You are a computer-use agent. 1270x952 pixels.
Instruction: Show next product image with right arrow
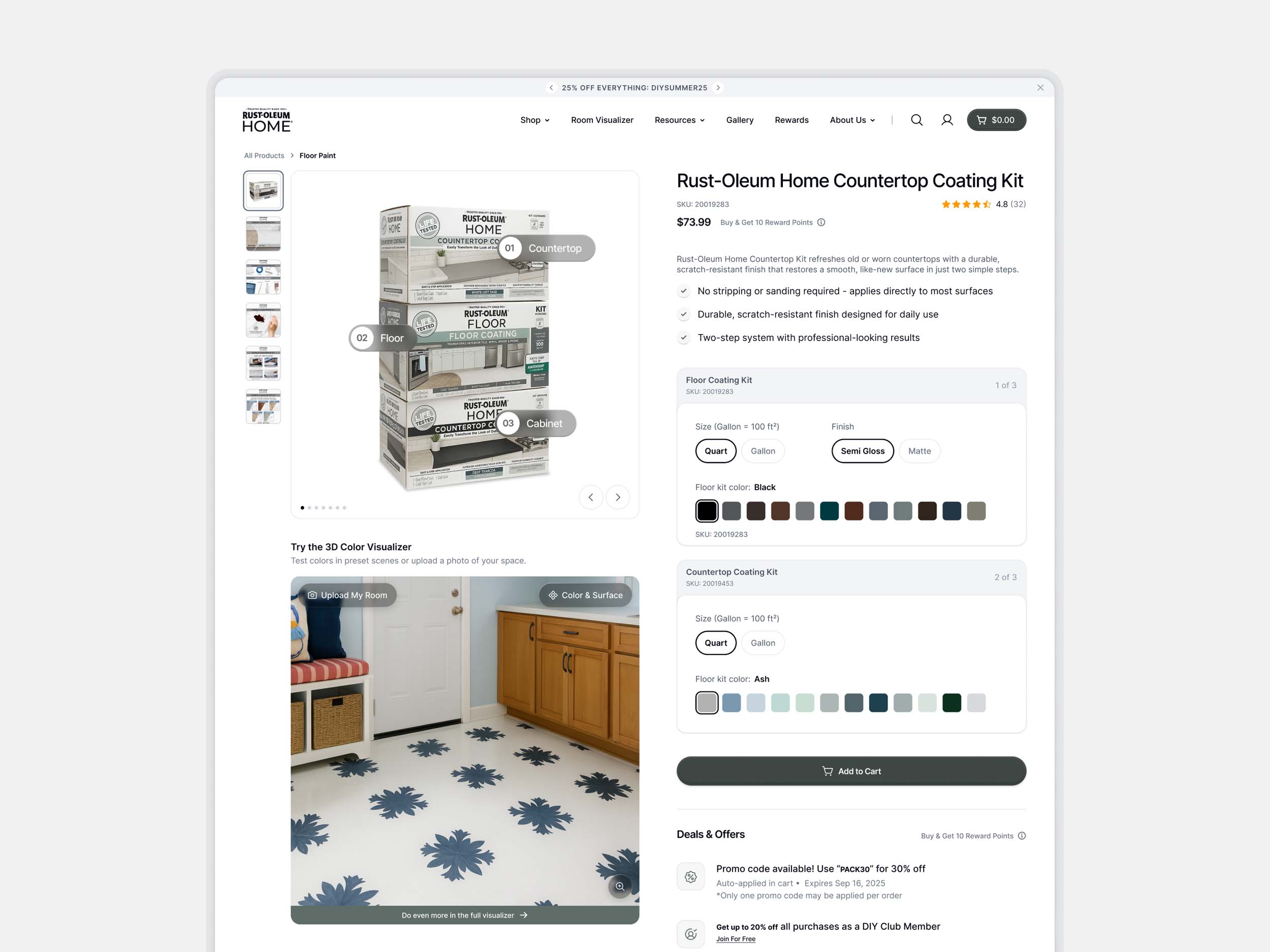pyautogui.click(x=617, y=497)
